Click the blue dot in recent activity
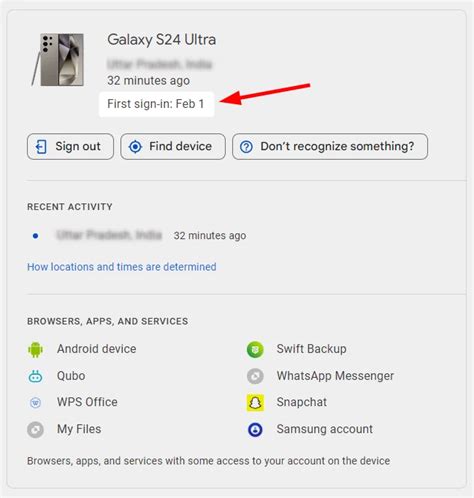The height and width of the screenshot is (498, 474). [x=35, y=236]
